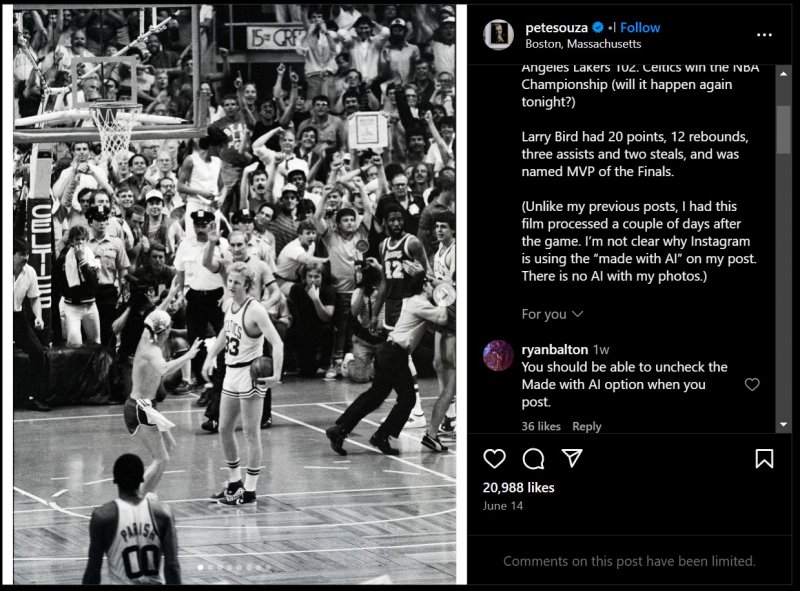Expand the 'For you' comments sort dropdown
The height and width of the screenshot is (591, 800).
coord(552,314)
